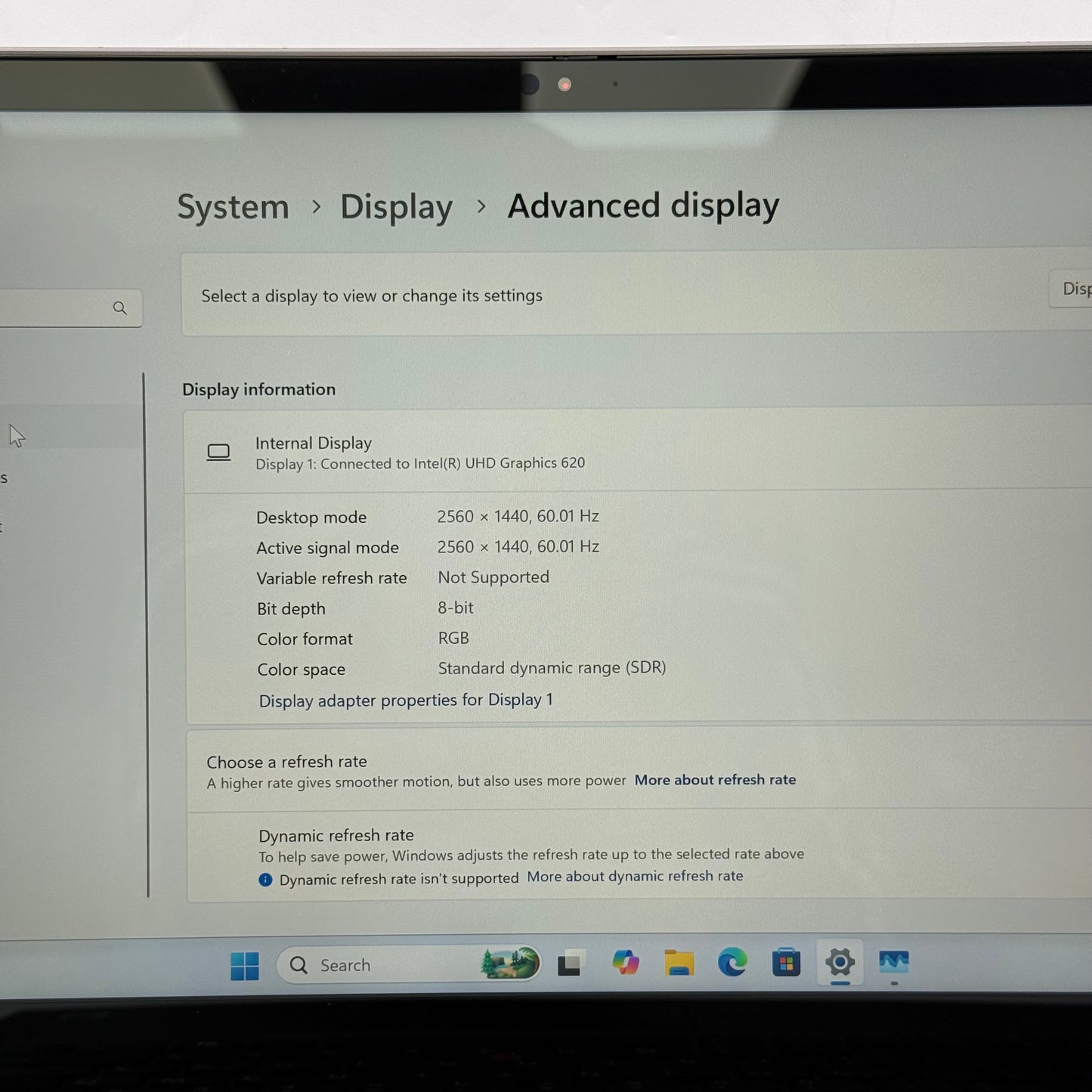Open the display selector dropdown
This screenshot has width=1092, height=1092.
(1071, 289)
